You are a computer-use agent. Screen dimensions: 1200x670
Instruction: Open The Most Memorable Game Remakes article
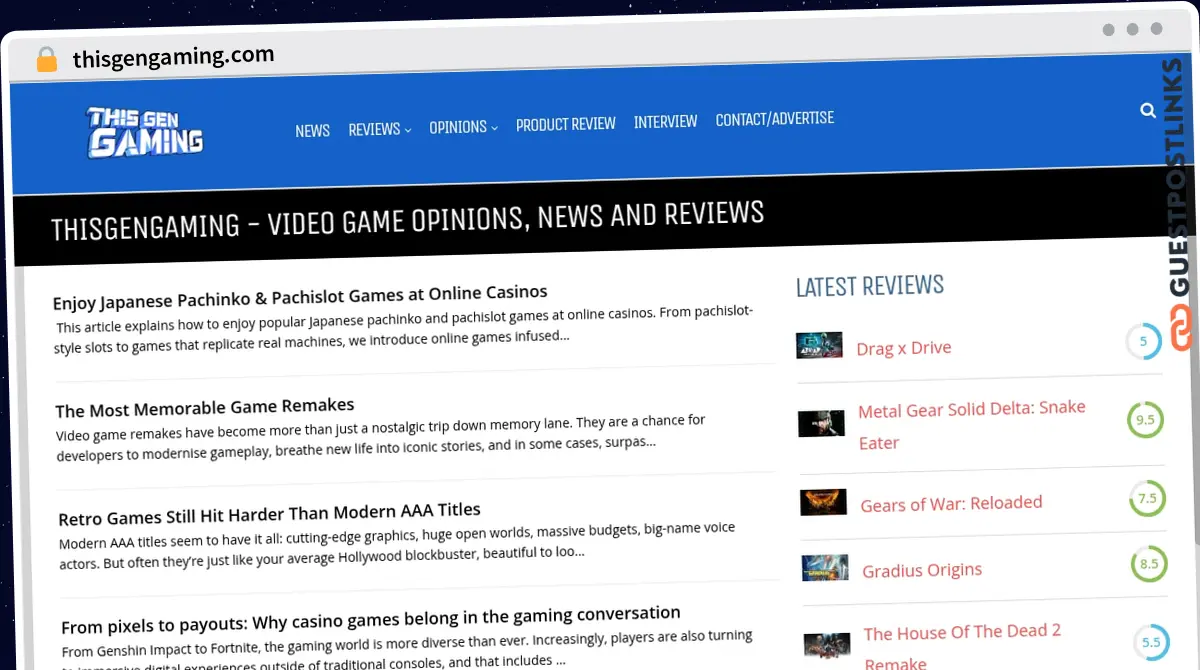[205, 408]
